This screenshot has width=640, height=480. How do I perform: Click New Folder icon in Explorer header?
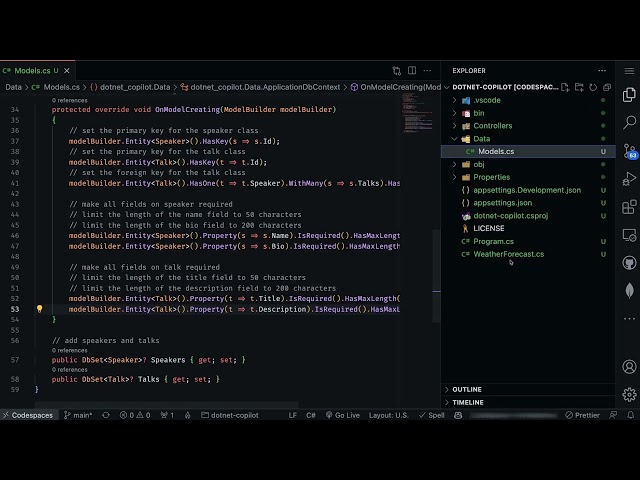[579, 87]
